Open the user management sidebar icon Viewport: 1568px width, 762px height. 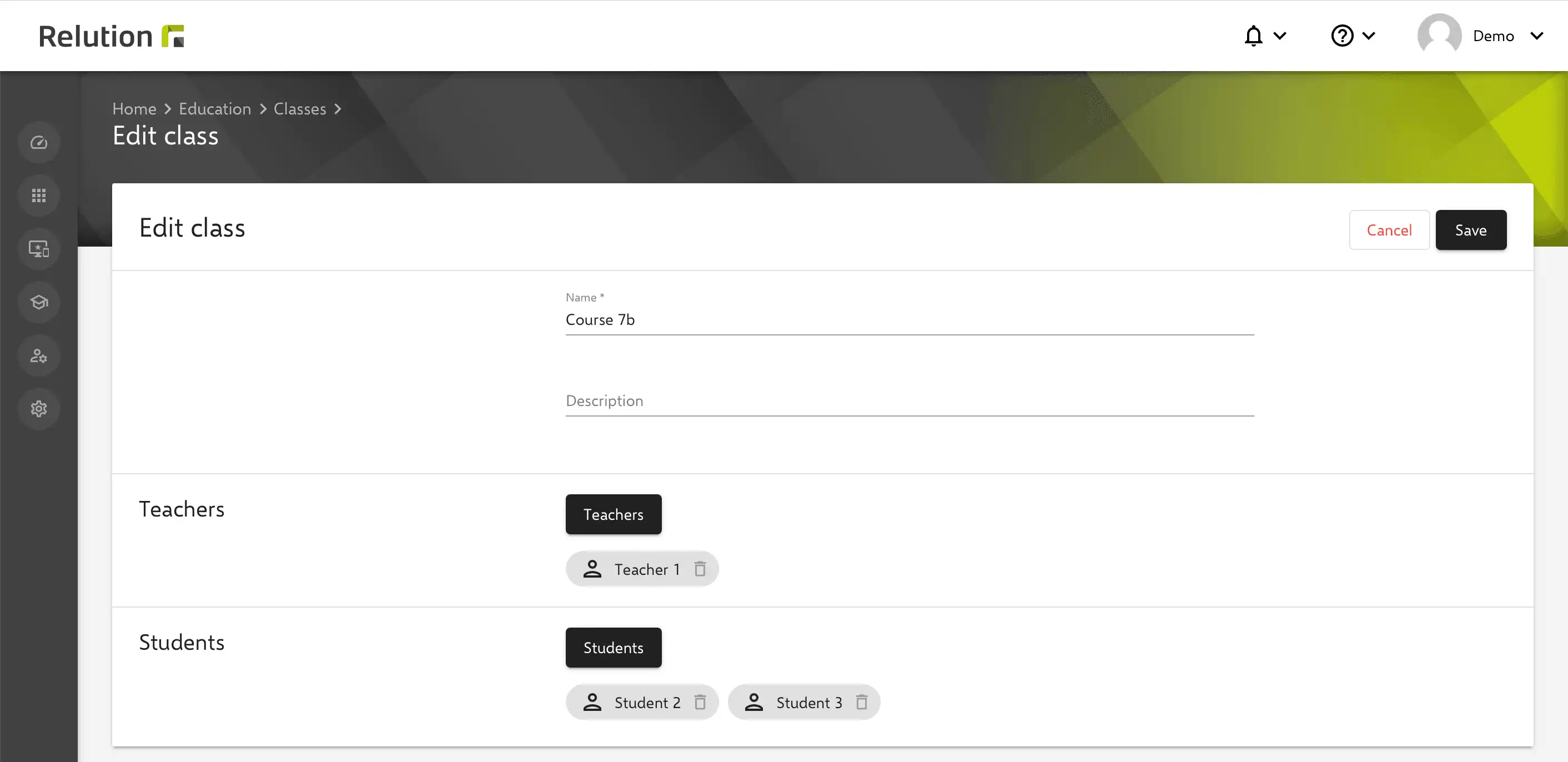[39, 355]
